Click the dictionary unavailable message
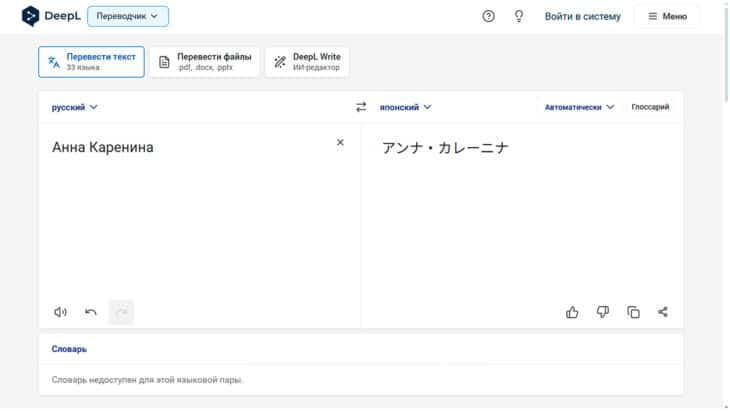This screenshot has width=730, height=411. [148, 380]
